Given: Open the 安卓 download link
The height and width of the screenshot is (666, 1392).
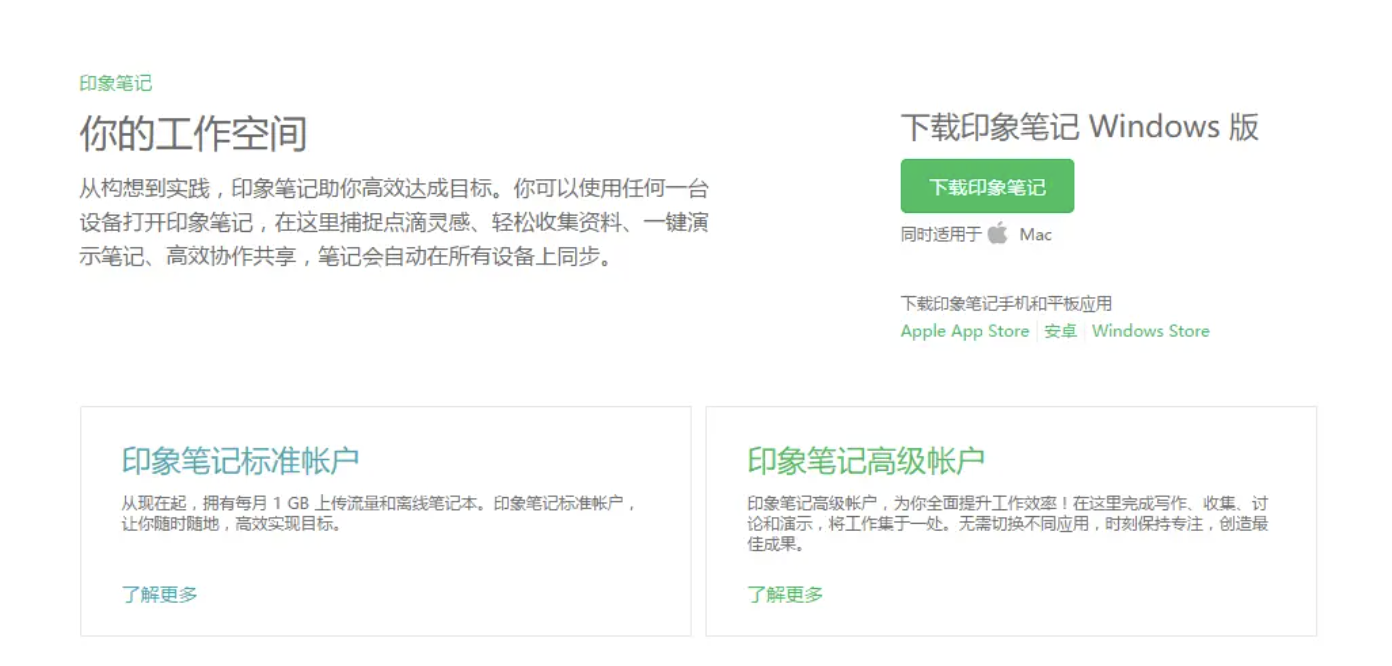Looking at the screenshot, I should [x=1060, y=331].
